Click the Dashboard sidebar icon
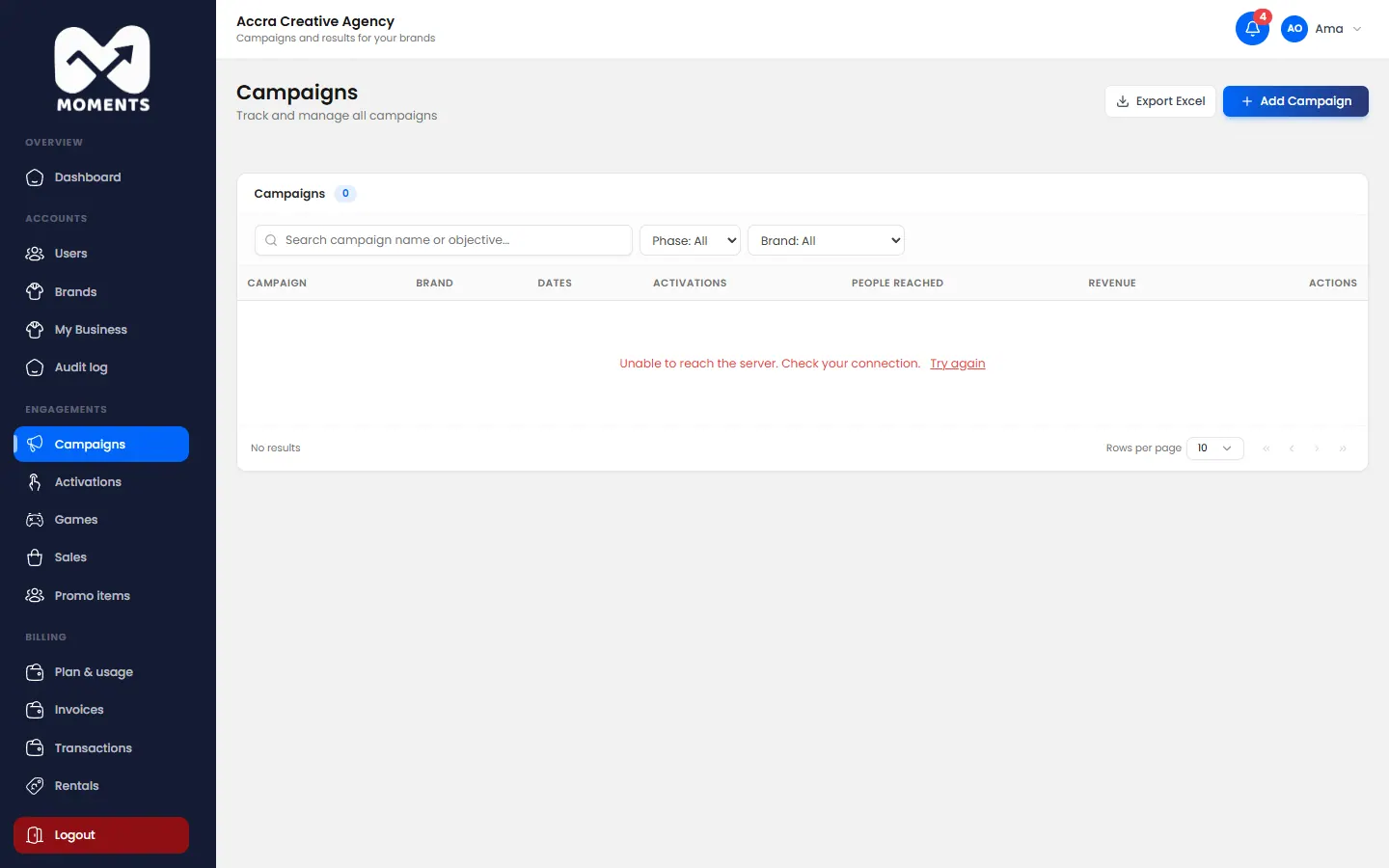The height and width of the screenshot is (868, 1389). pyautogui.click(x=35, y=177)
